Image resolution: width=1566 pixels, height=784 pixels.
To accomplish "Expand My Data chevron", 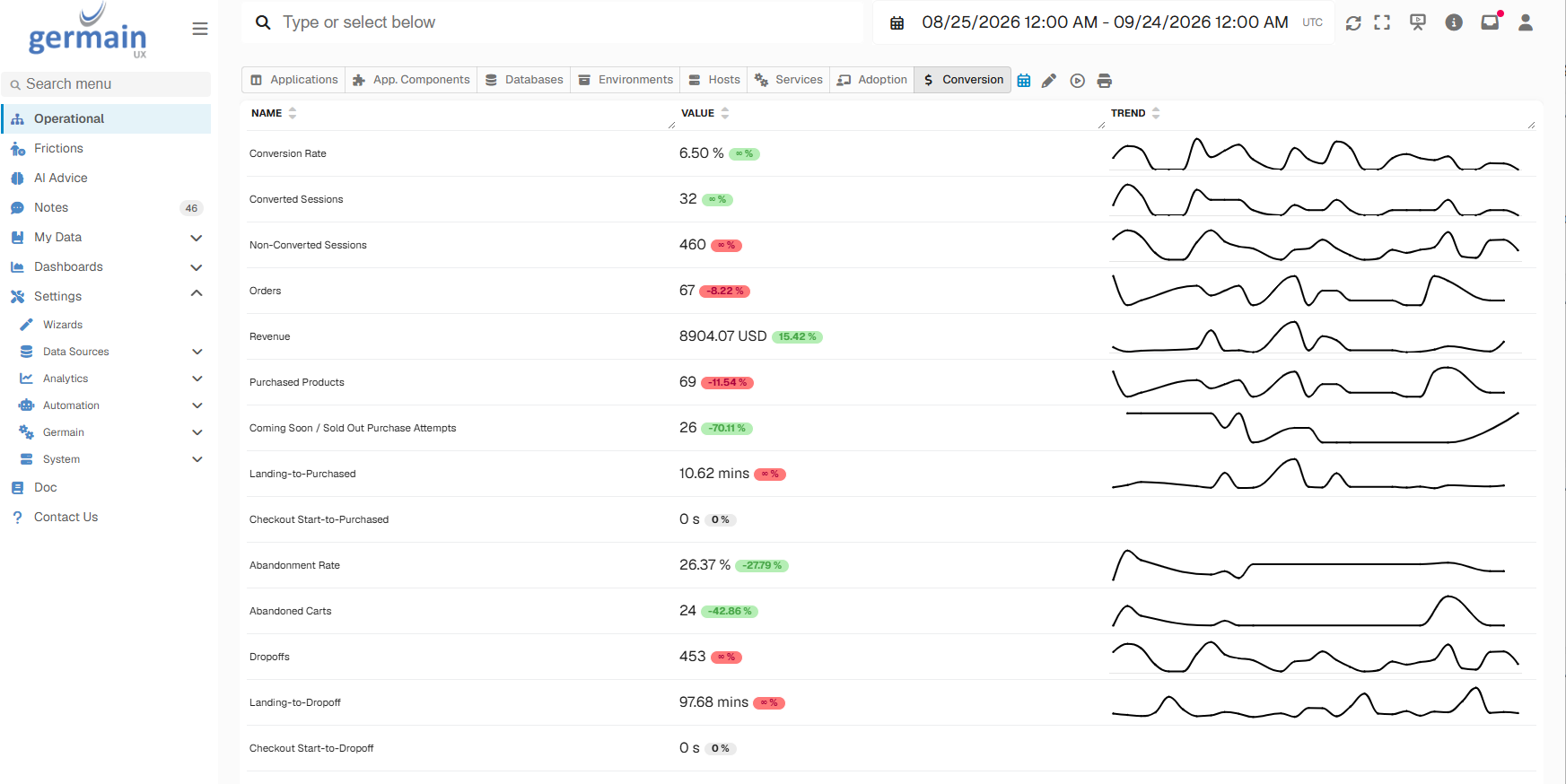I will (x=197, y=238).
